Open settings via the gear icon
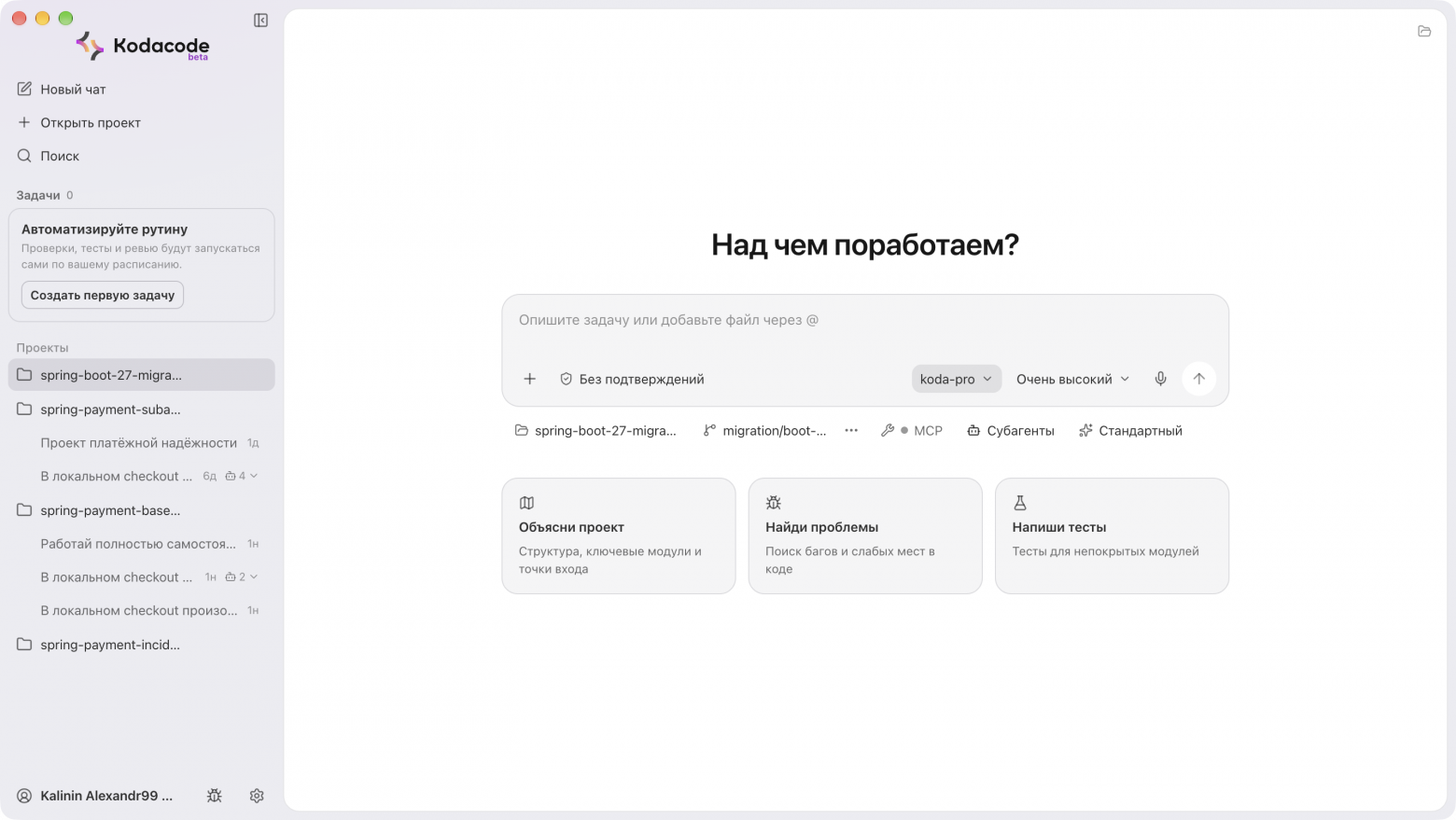 257,796
